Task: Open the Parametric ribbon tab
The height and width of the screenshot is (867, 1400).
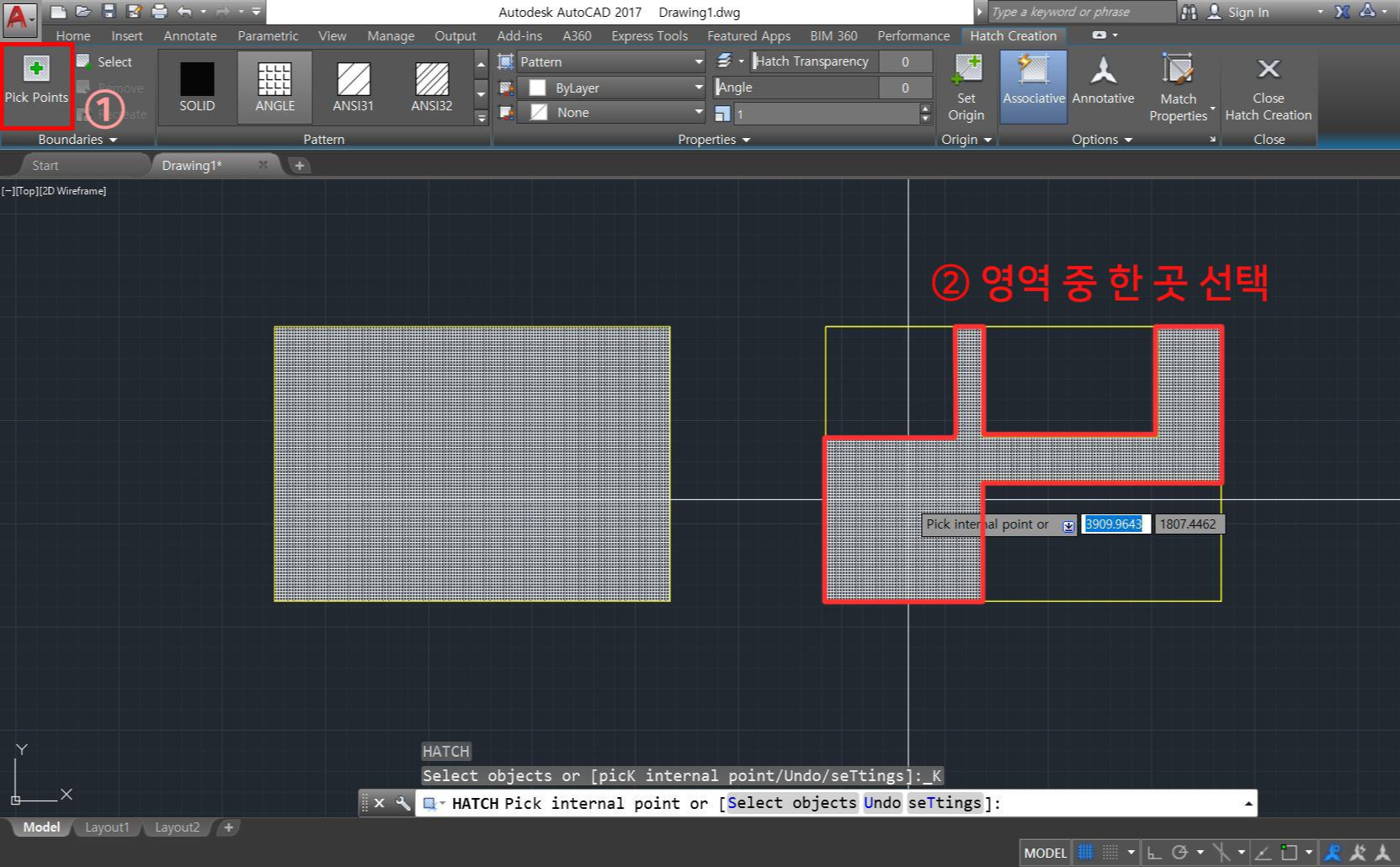Action: (268, 35)
